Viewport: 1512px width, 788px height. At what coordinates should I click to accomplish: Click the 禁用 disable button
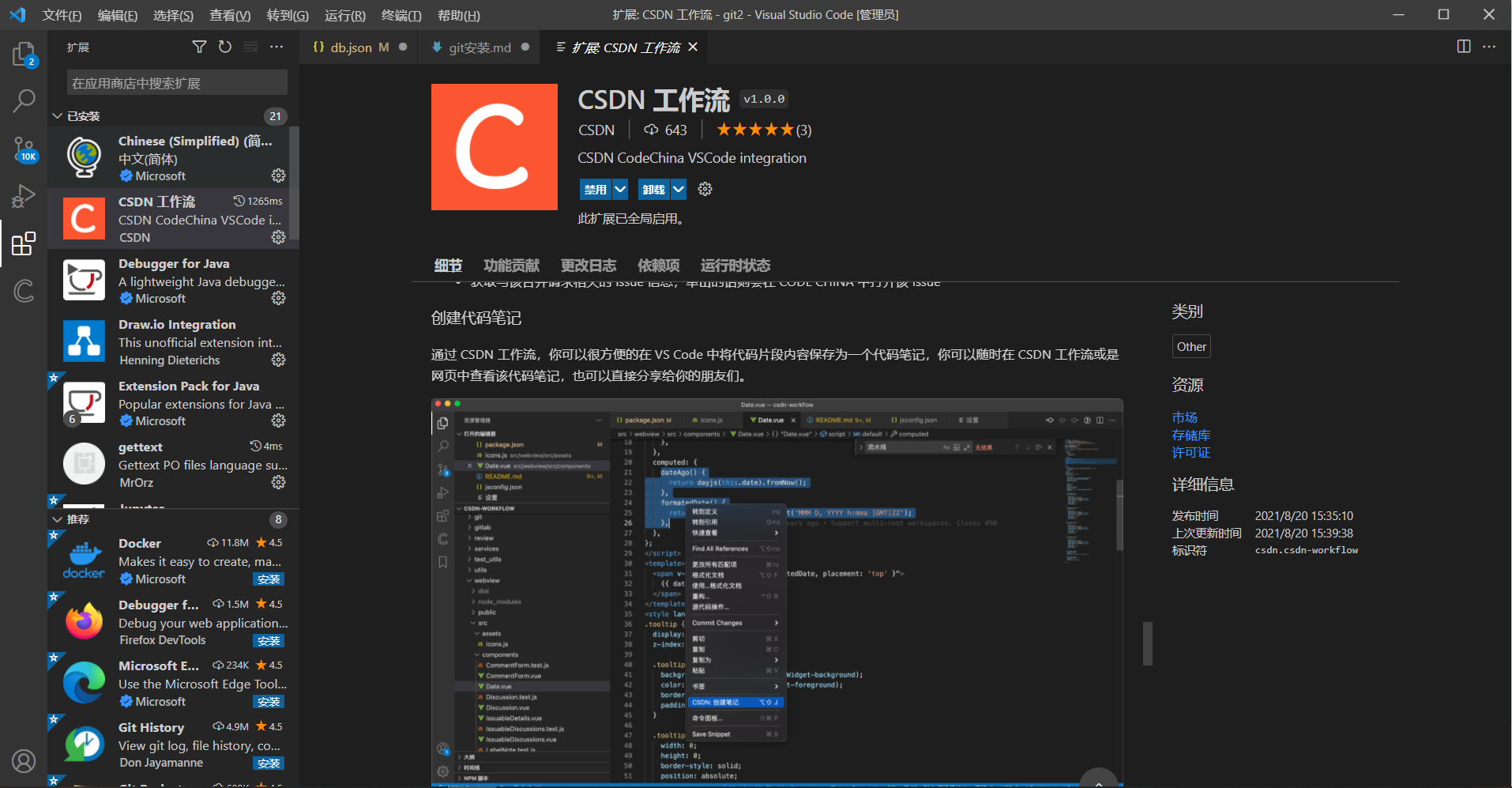596,189
